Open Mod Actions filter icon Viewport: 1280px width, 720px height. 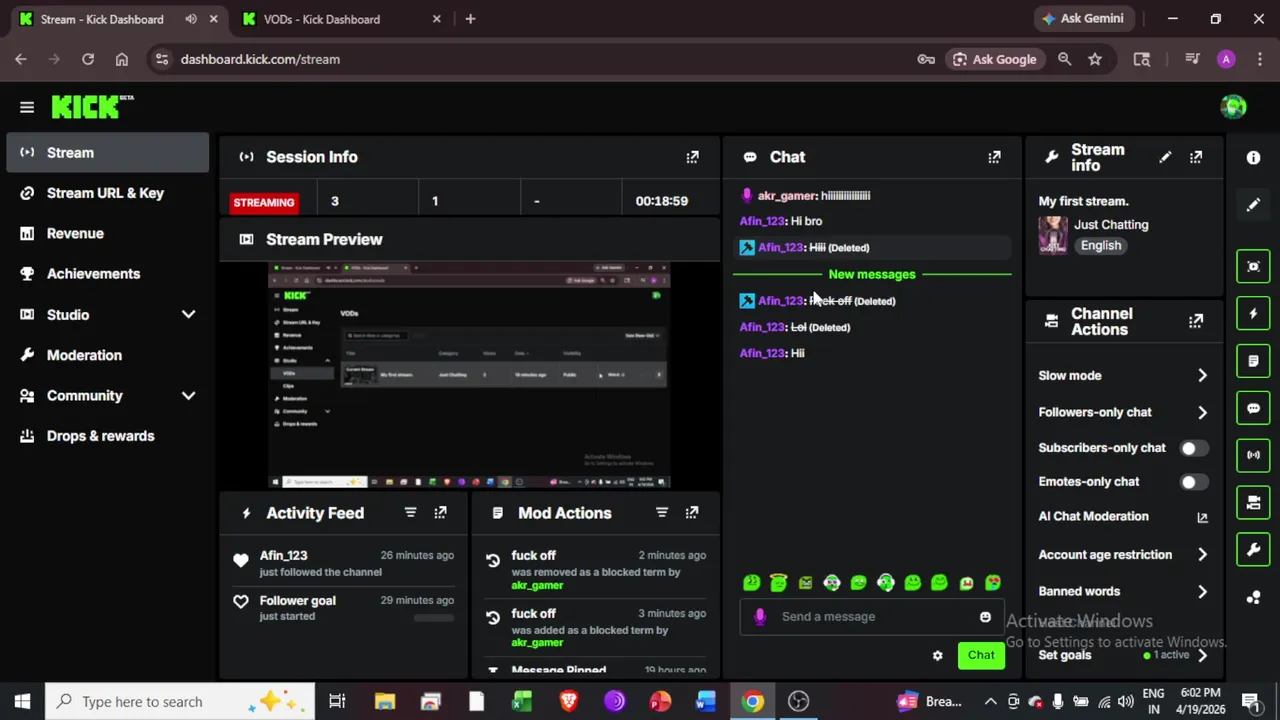point(661,513)
